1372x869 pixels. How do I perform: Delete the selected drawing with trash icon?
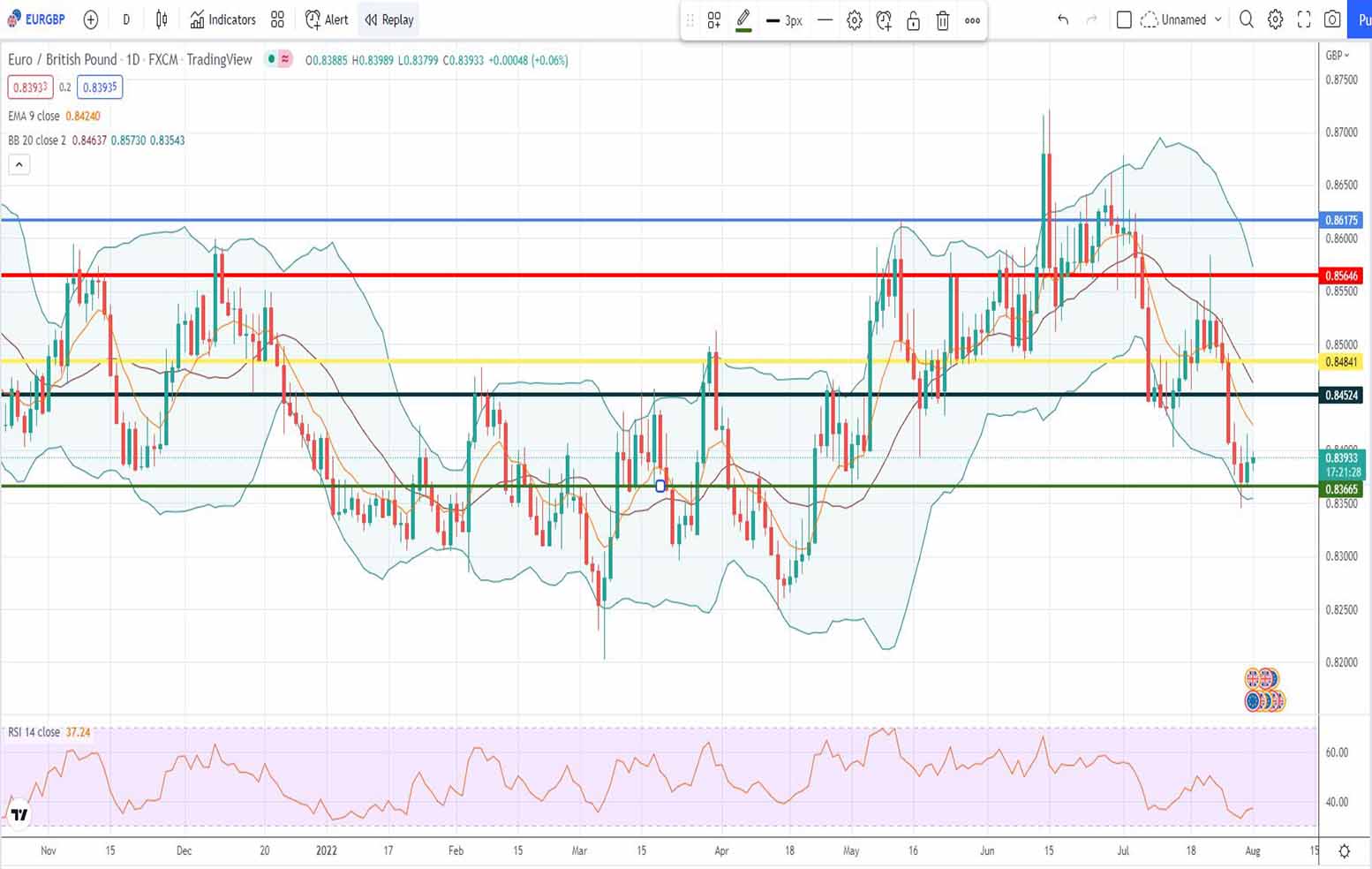(943, 20)
